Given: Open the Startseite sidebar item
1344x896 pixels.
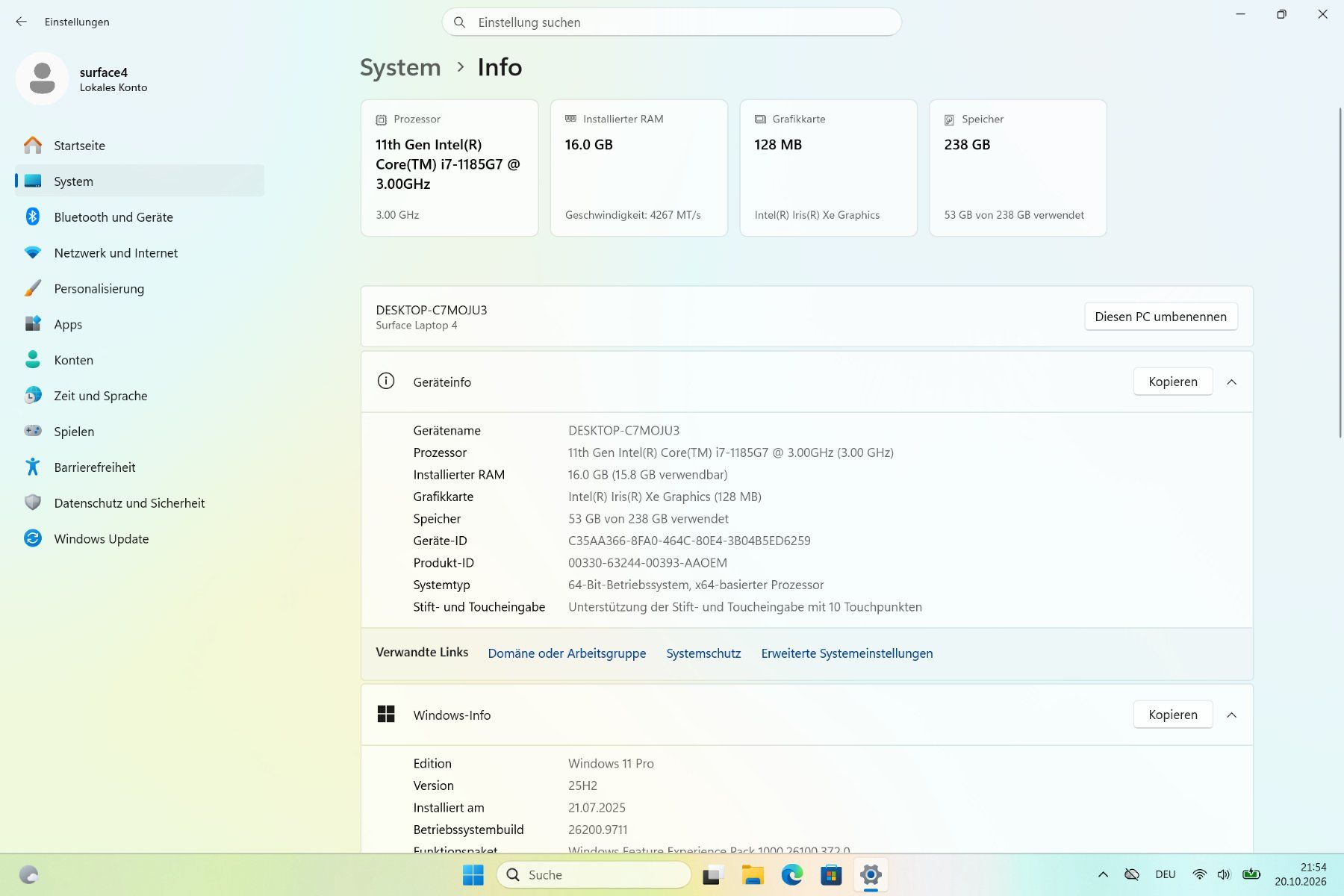Looking at the screenshot, I should tap(140, 146).
